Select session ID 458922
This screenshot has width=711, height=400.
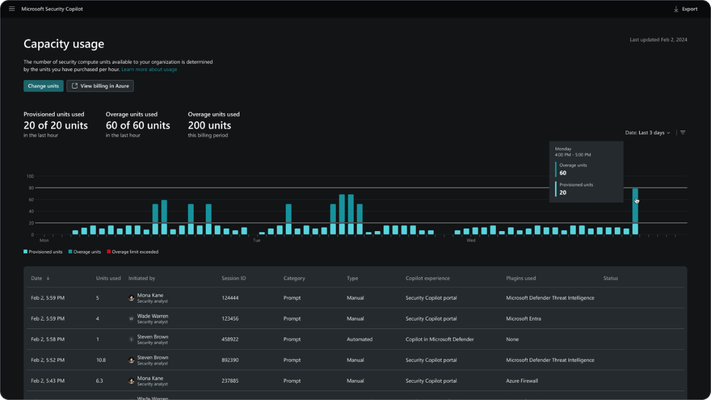[230, 339]
